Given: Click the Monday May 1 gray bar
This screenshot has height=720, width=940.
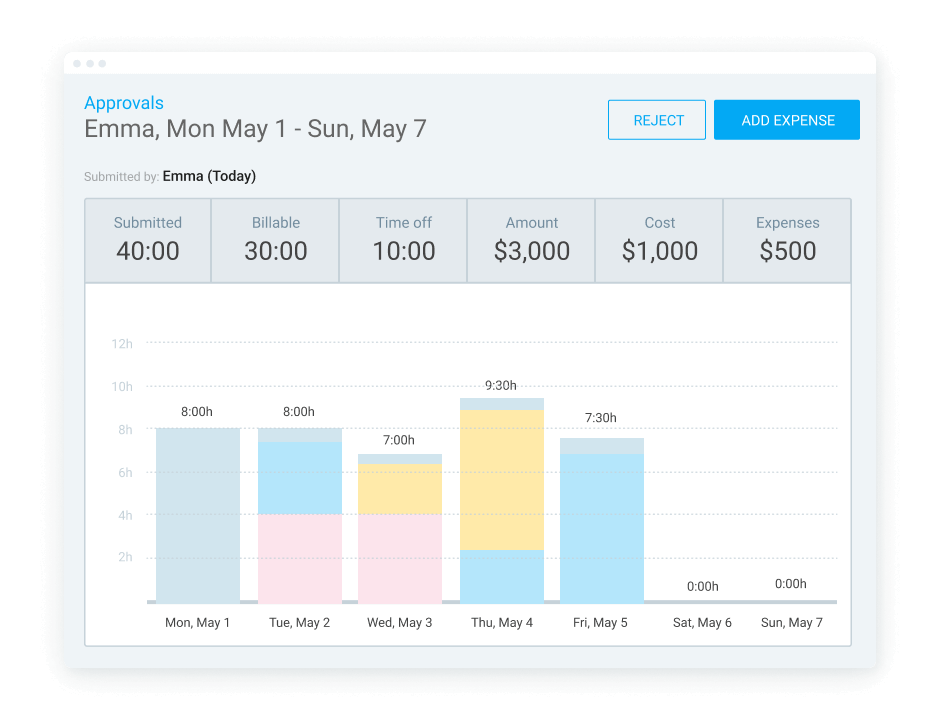Looking at the screenshot, I should coord(198,515).
